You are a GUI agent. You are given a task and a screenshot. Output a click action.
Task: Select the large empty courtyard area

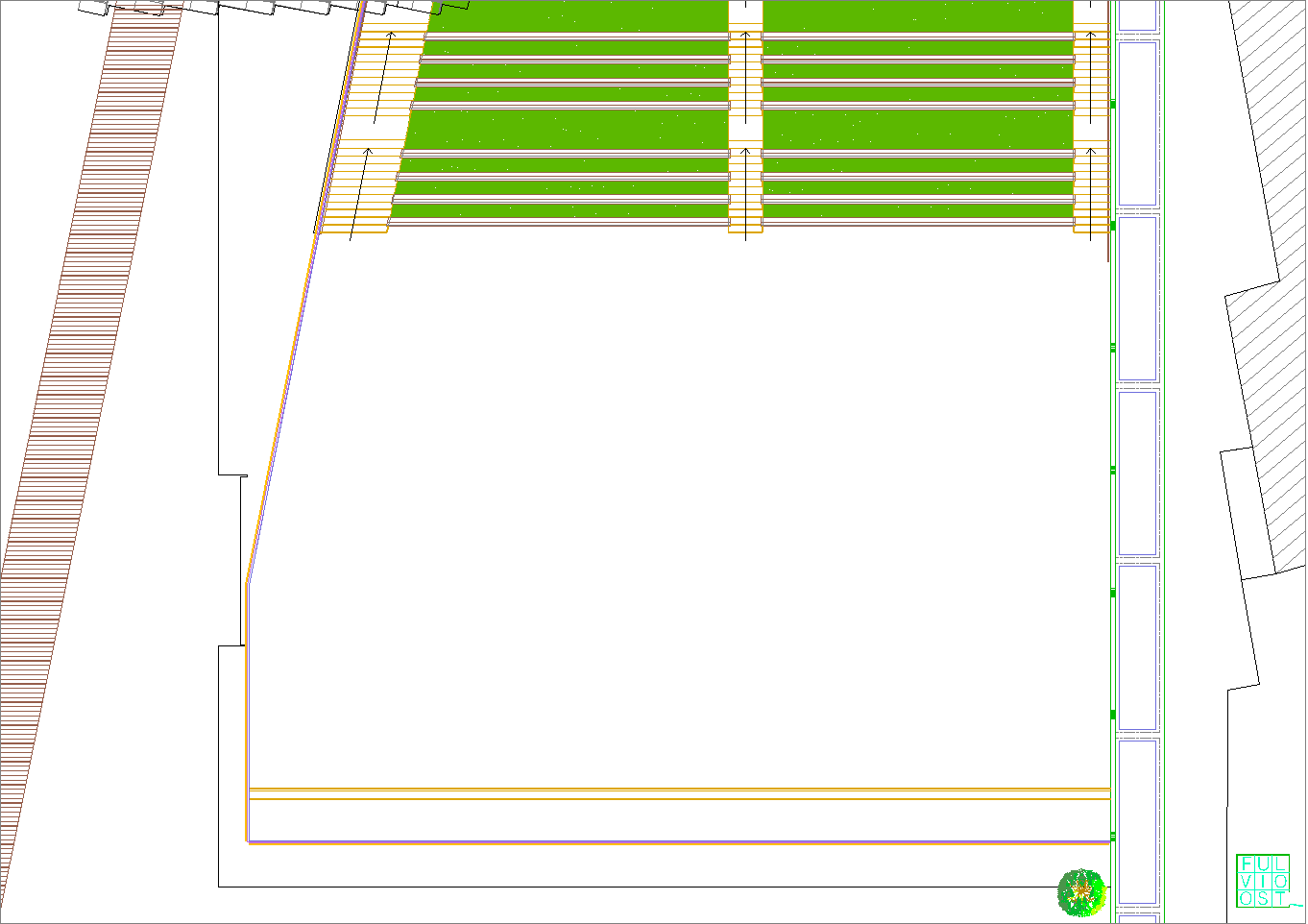click(x=672, y=499)
